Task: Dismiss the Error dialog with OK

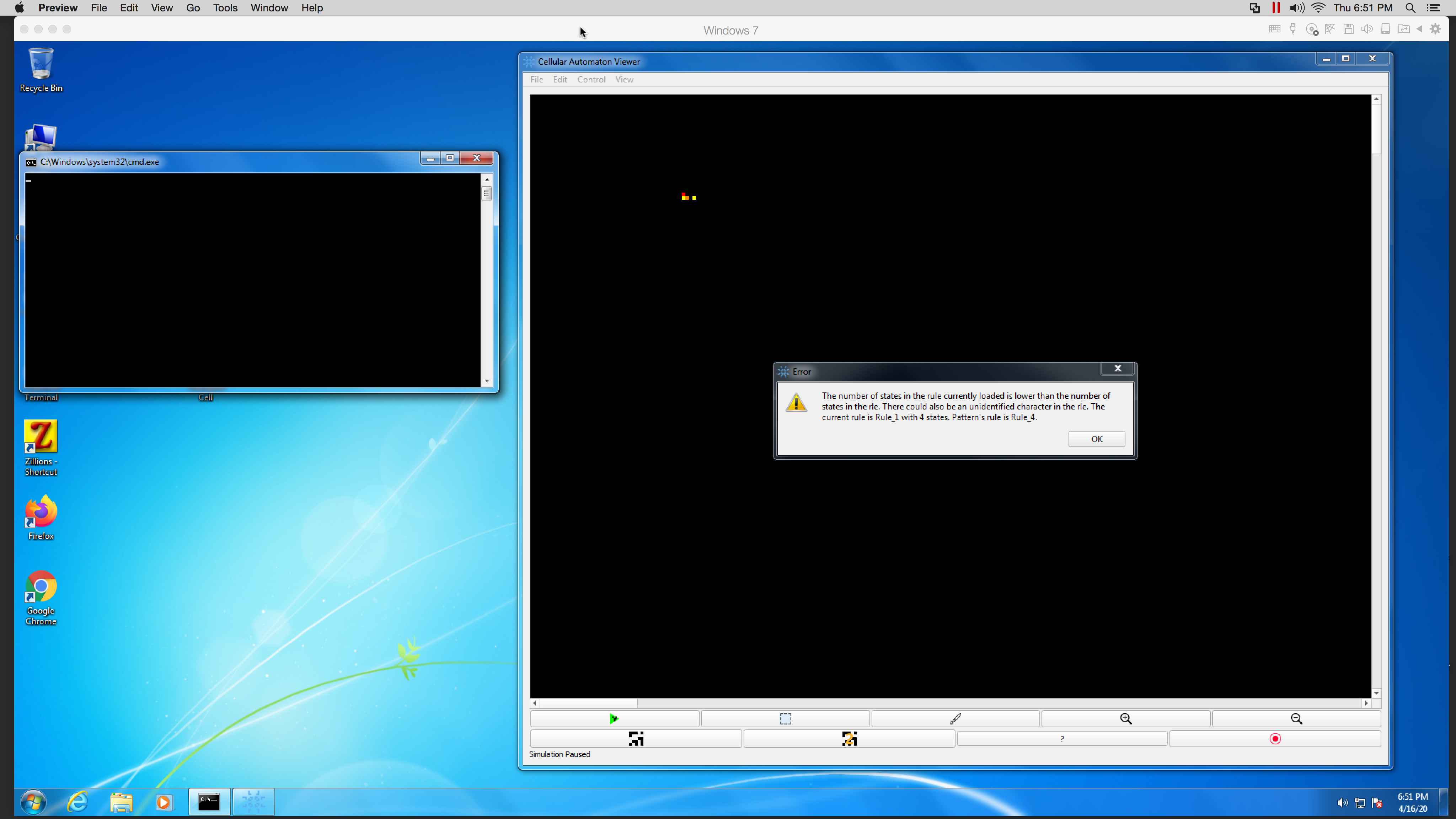Action: 1097,439
